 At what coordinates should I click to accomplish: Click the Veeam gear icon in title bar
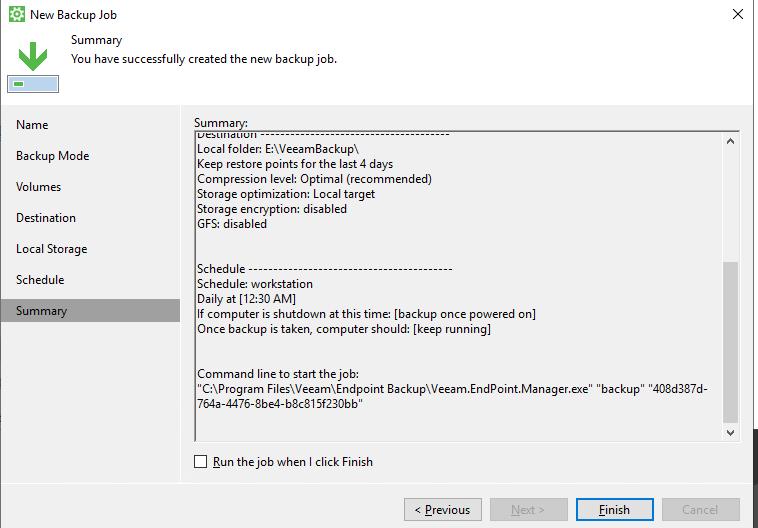[x=17, y=15]
